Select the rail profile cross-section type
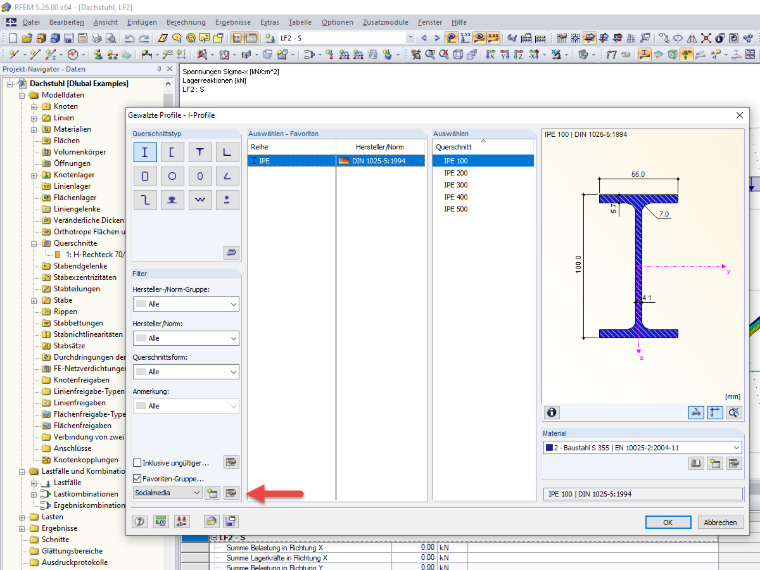 [172, 200]
